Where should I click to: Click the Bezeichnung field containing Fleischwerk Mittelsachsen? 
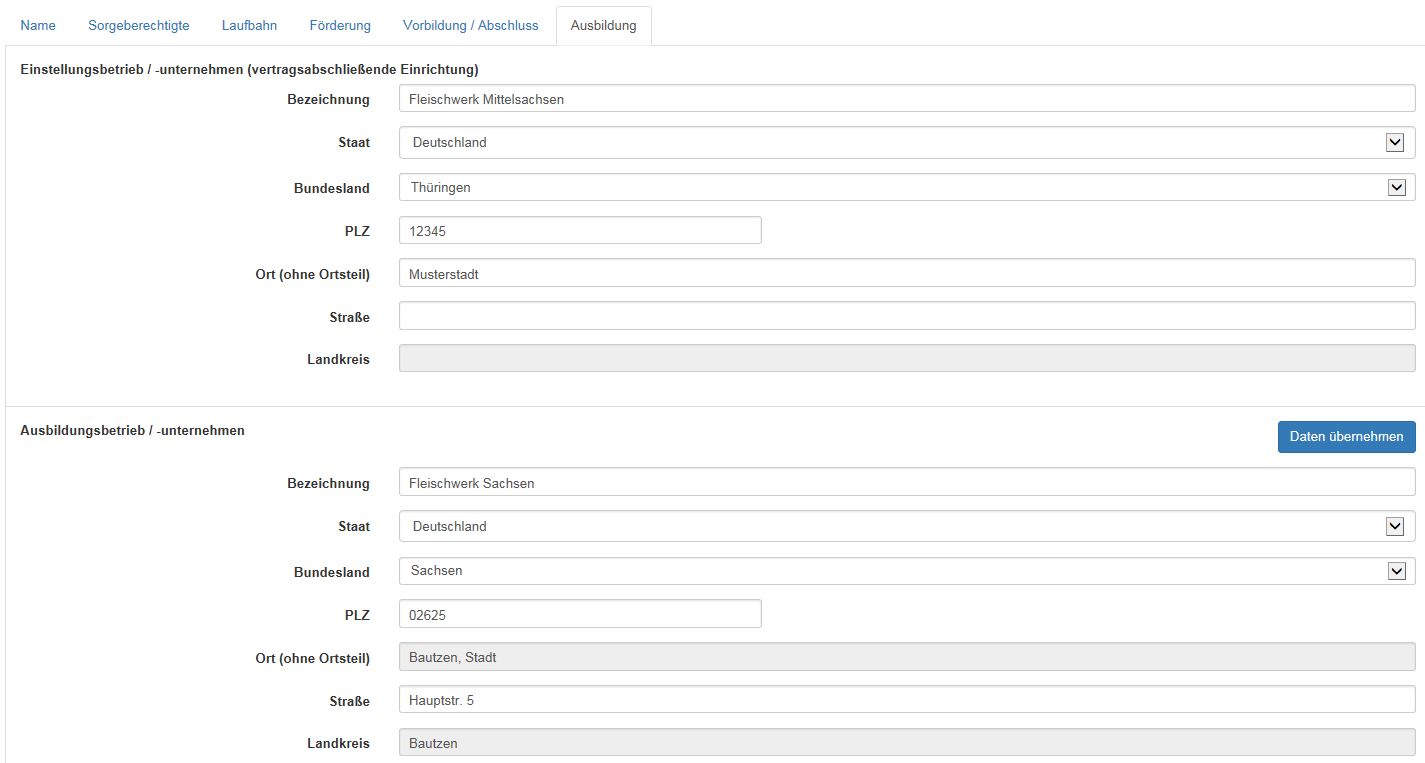point(906,98)
